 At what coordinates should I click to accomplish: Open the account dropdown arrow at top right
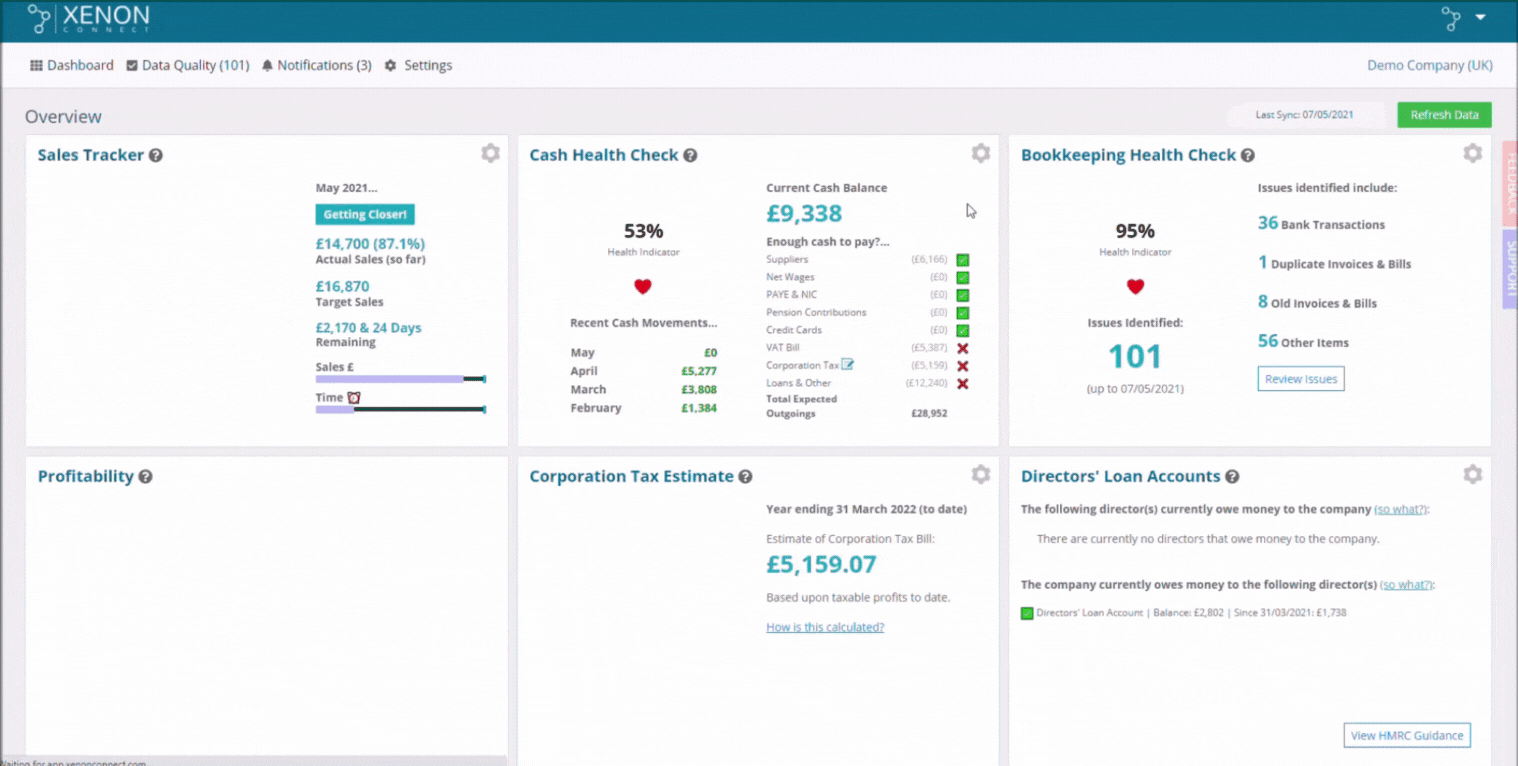point(1481,17)
